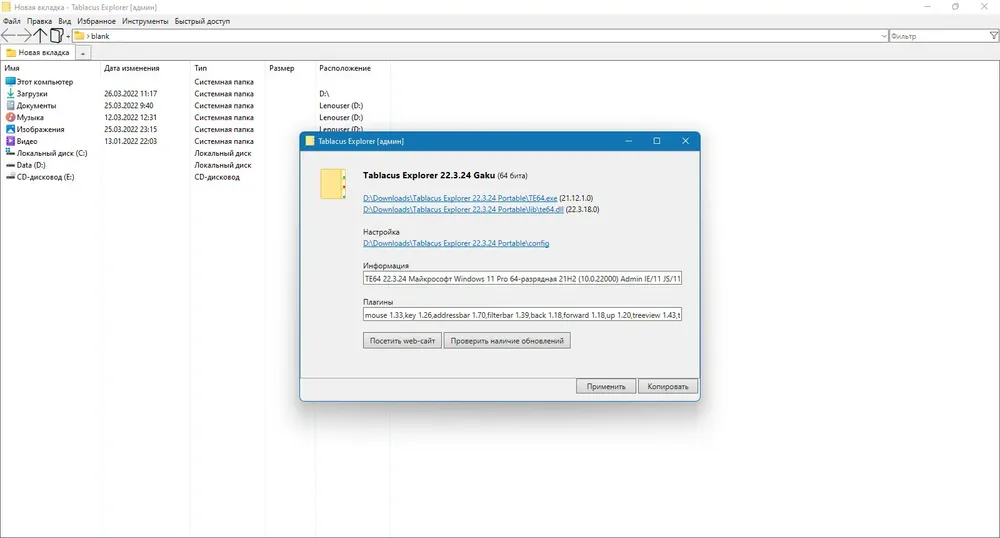The image size is (1000, 538).
Task: Select the CD-дисковод (E:) entry name
Action: point(45,177)
